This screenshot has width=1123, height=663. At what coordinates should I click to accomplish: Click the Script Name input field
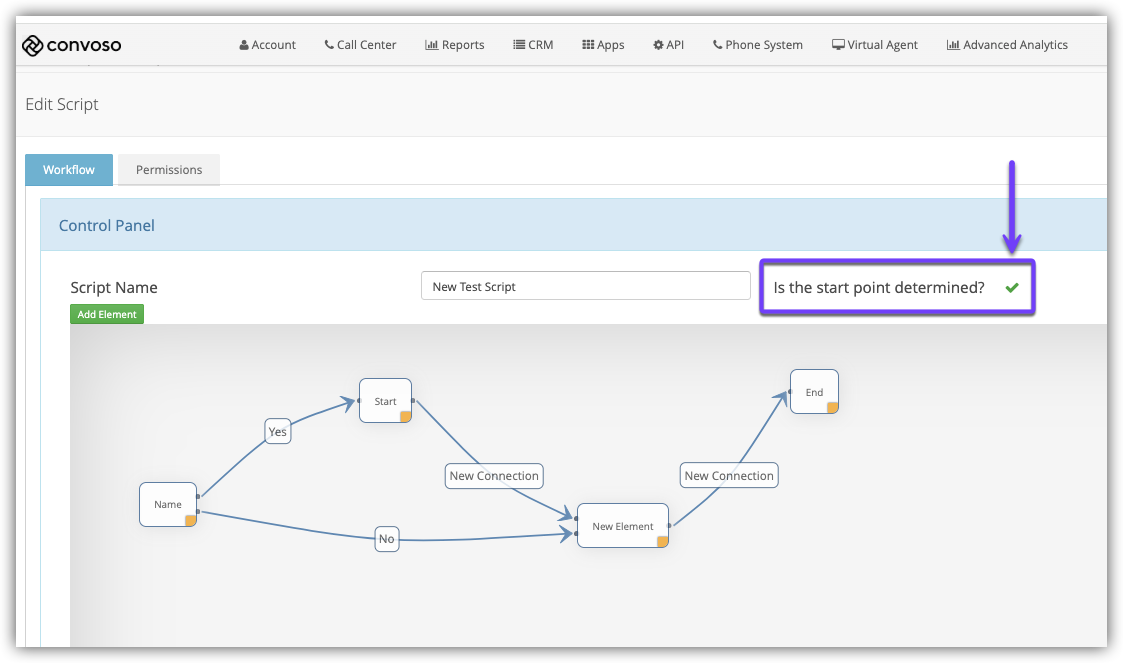(585, 286)
